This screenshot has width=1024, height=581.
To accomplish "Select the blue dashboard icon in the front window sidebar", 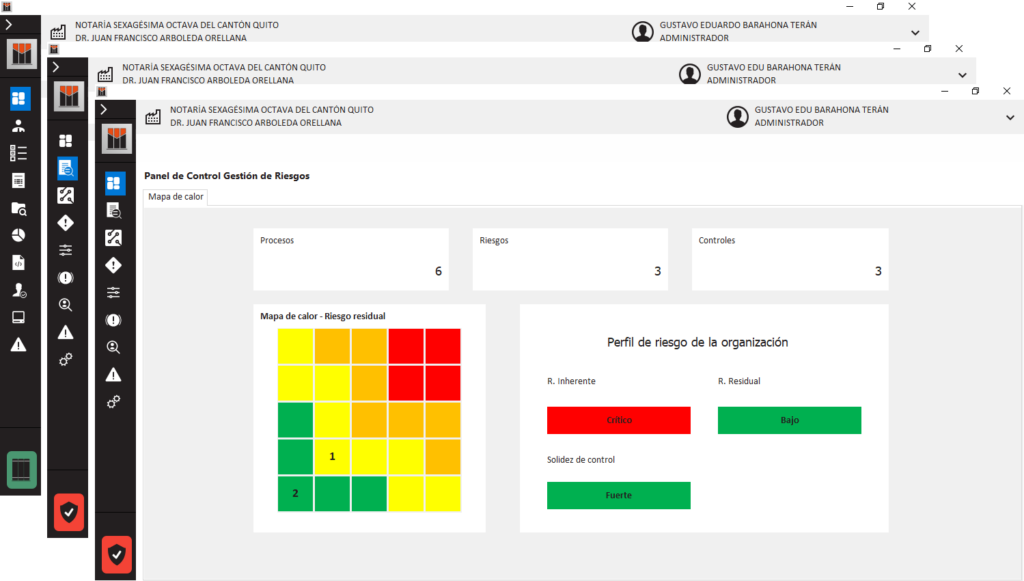I will pos(114,183).
